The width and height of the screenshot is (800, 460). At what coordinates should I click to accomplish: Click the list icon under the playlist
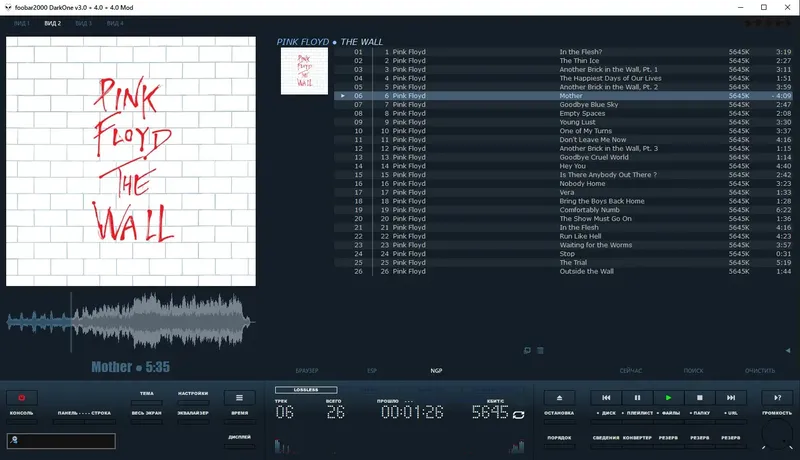click(x=540, y=350)
